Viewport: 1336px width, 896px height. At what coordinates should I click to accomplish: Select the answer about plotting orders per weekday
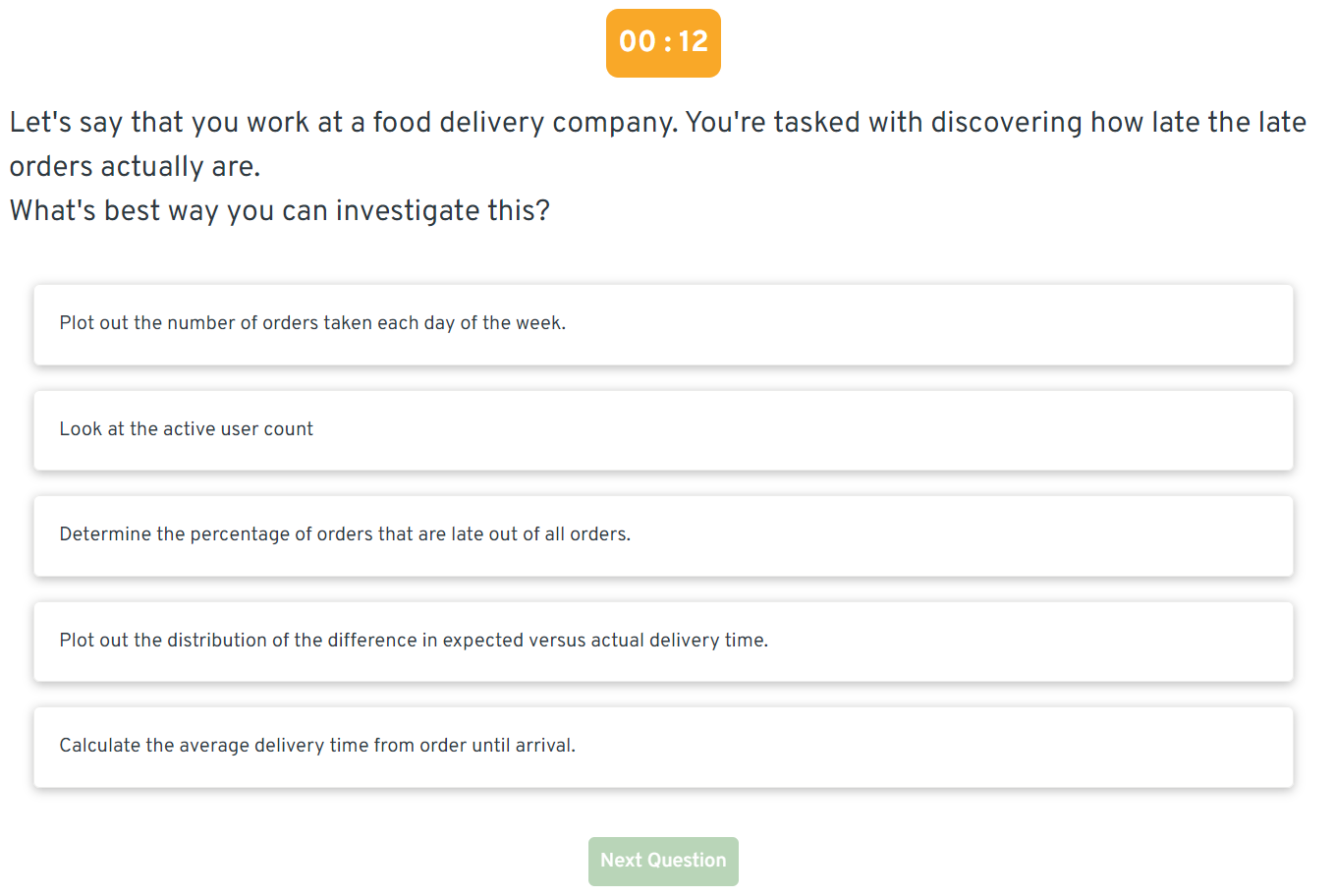click(663, 324)
